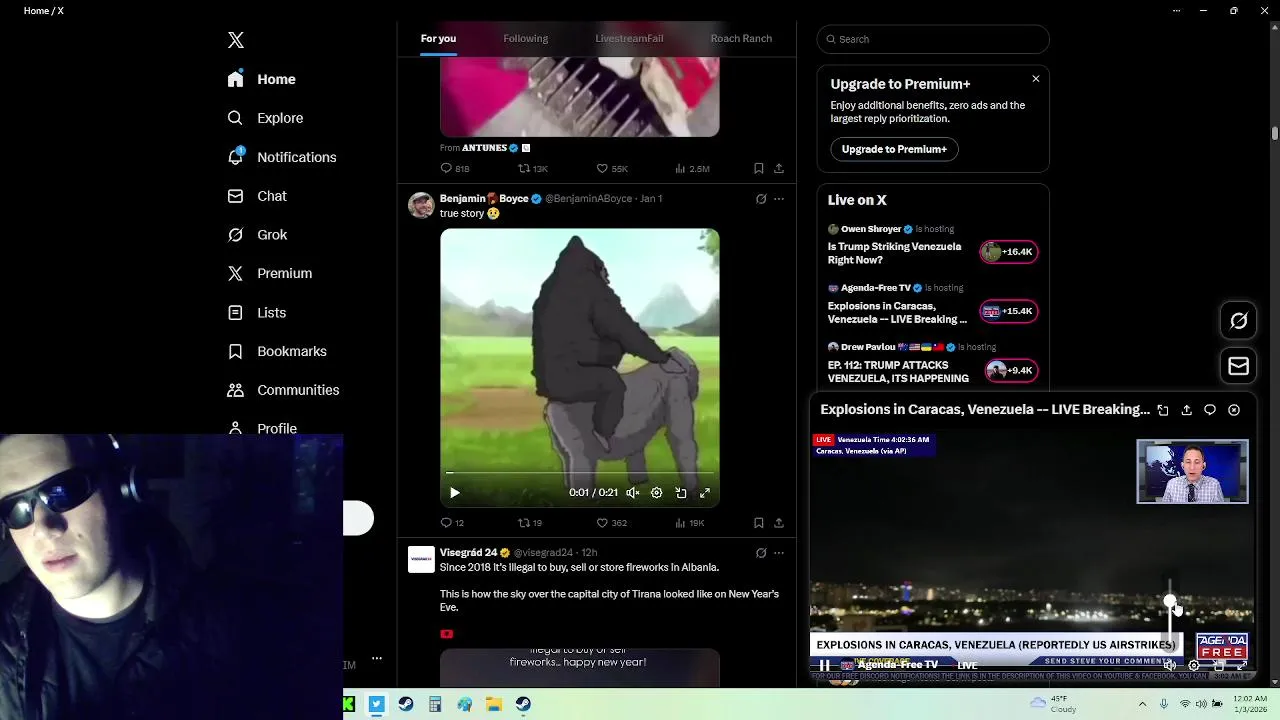1280x720 pixels.
Task: Repost Benjamin Boyce's post
Action: (x=530, y=523)
